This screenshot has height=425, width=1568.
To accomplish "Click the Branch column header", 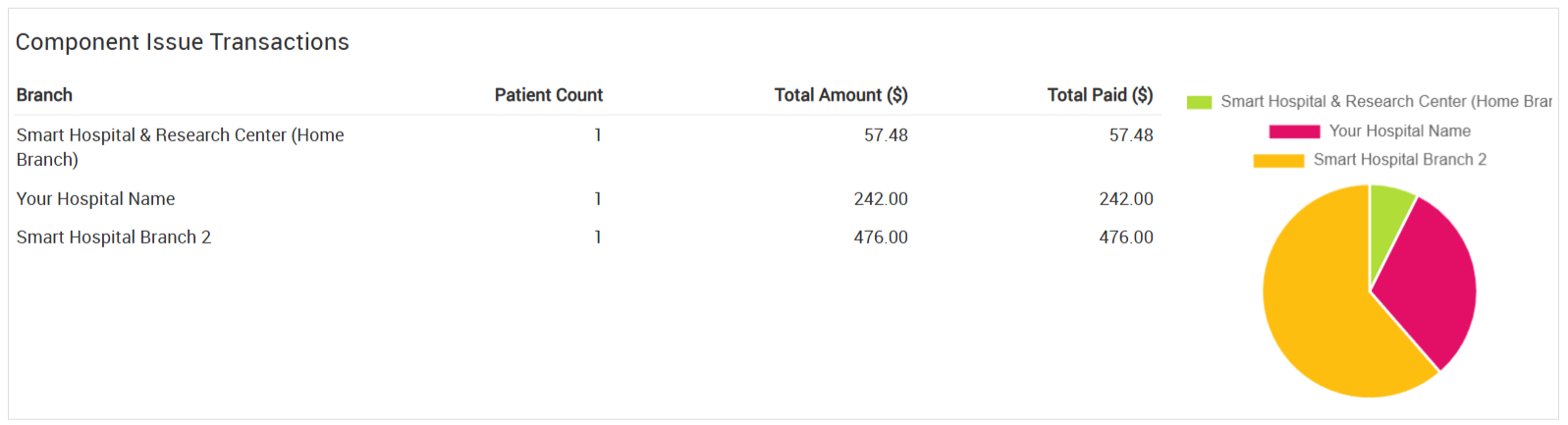I will [44, 95].
